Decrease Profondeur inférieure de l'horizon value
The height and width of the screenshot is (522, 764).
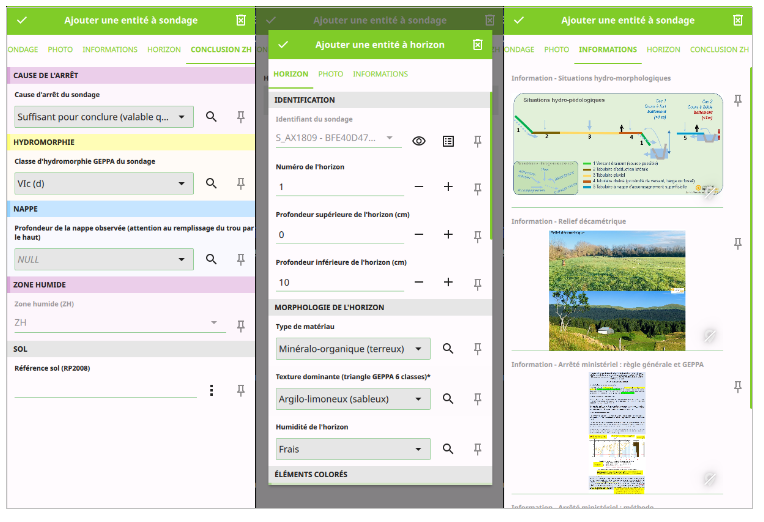(418, 283)
